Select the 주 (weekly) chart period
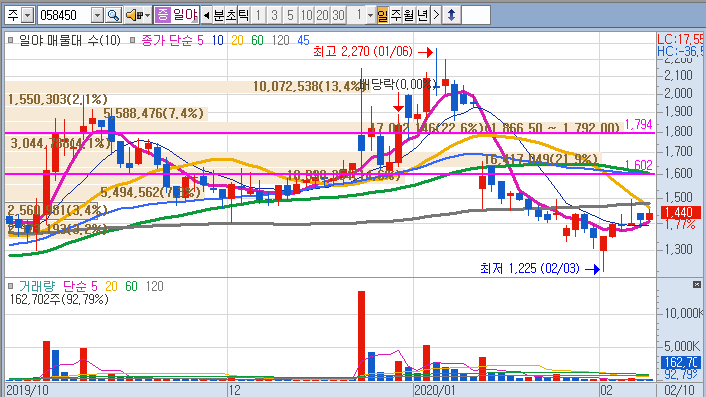 click(x=396, y=15)
